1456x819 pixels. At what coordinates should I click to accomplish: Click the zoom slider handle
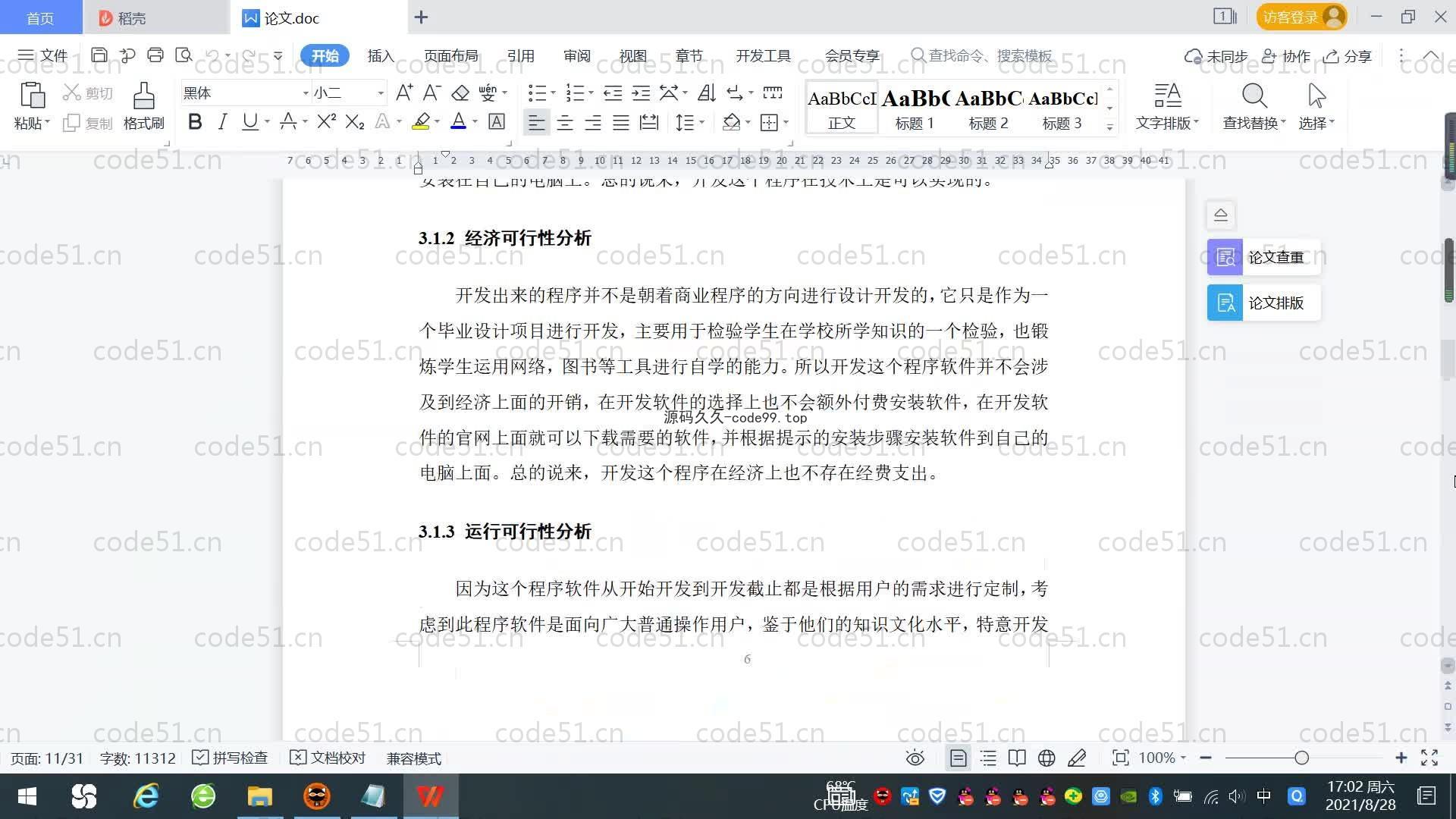click(1301, 758)
